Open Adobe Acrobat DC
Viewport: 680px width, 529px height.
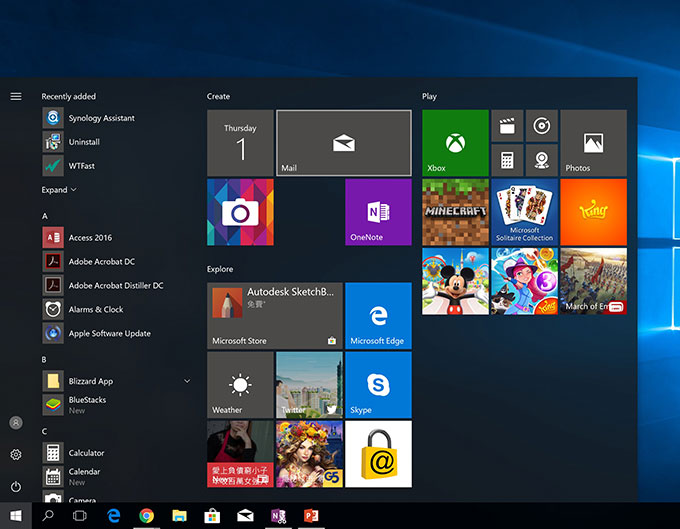coord(116,261)
